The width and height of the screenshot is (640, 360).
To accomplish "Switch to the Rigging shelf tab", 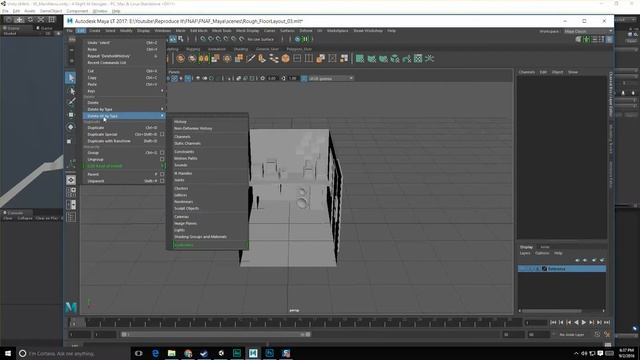I will pos(193,49).
